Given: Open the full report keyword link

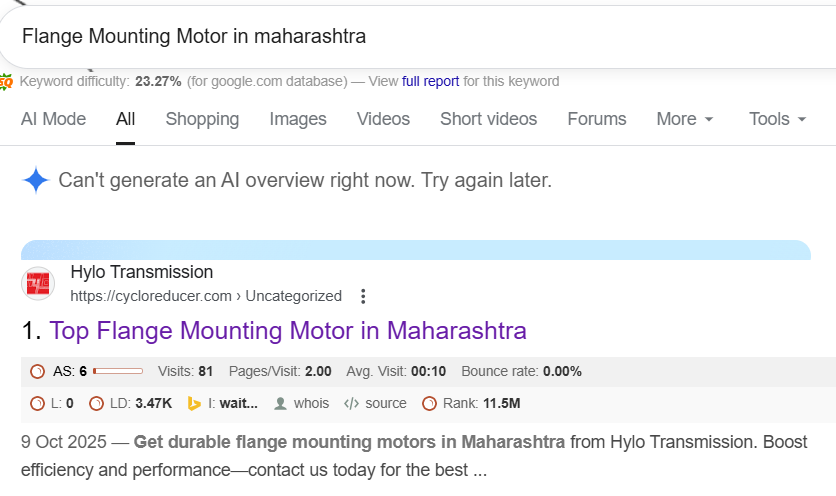Looking at the screenshot, I should pyautogui.click(x=429, y=81).
